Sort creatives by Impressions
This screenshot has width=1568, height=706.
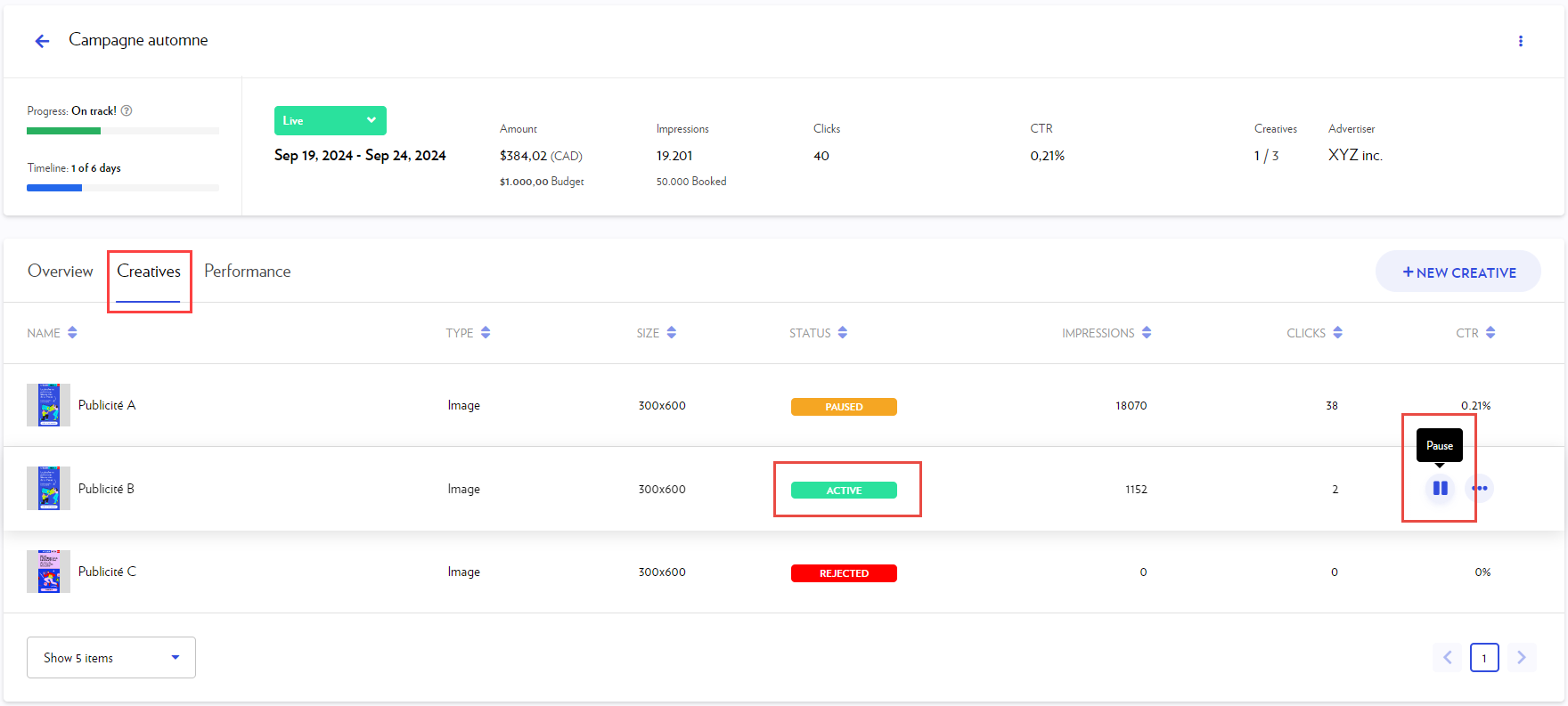click(1147, 333)
